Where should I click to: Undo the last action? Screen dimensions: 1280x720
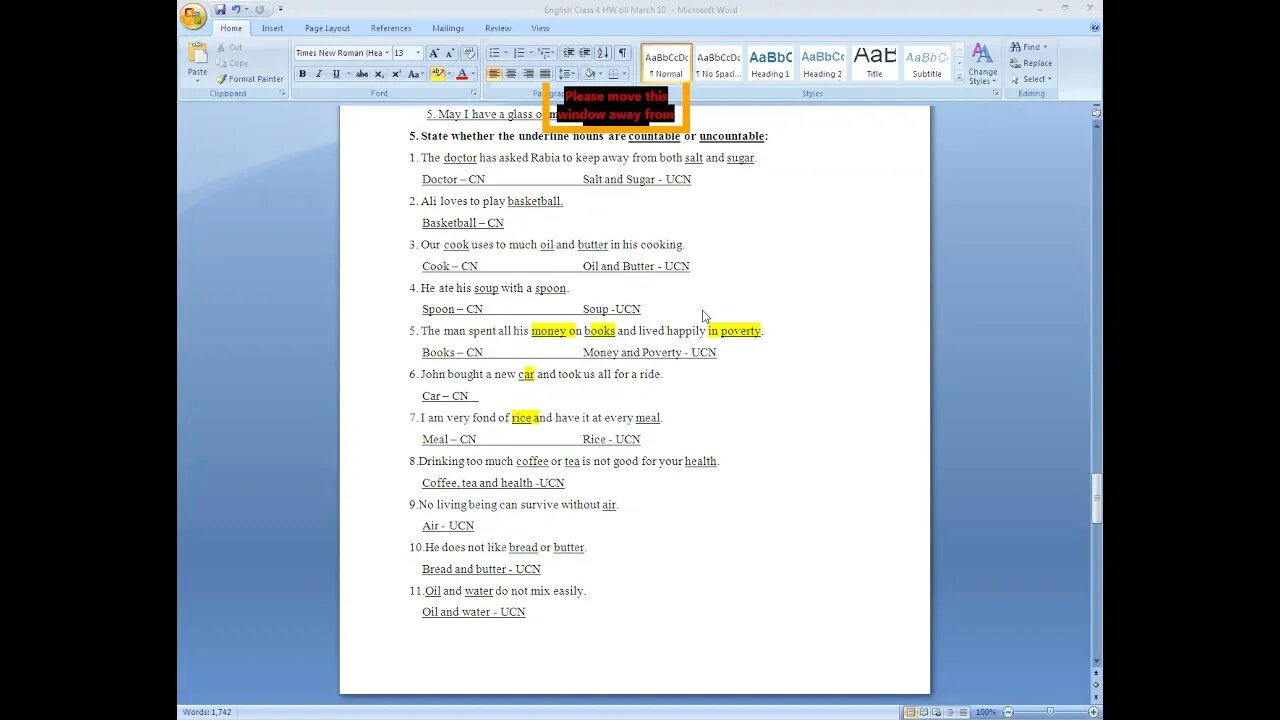(x=237, y=9)
